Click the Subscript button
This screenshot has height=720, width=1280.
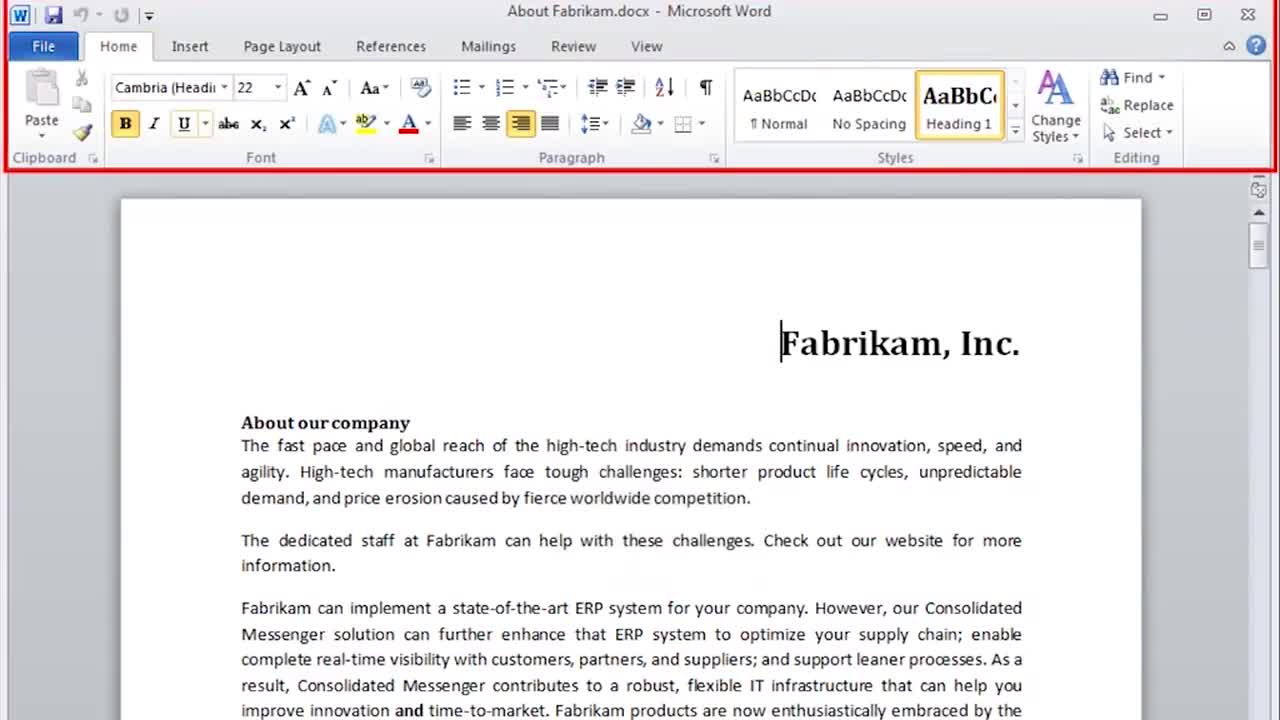click(x=258, y=124)
